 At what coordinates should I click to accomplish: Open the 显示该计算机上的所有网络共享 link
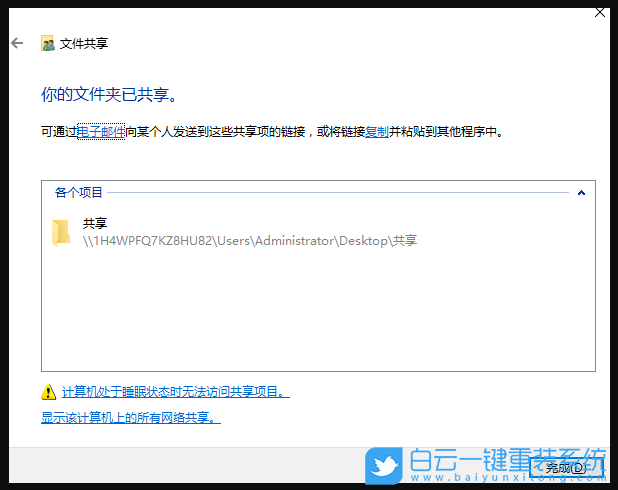131,417
